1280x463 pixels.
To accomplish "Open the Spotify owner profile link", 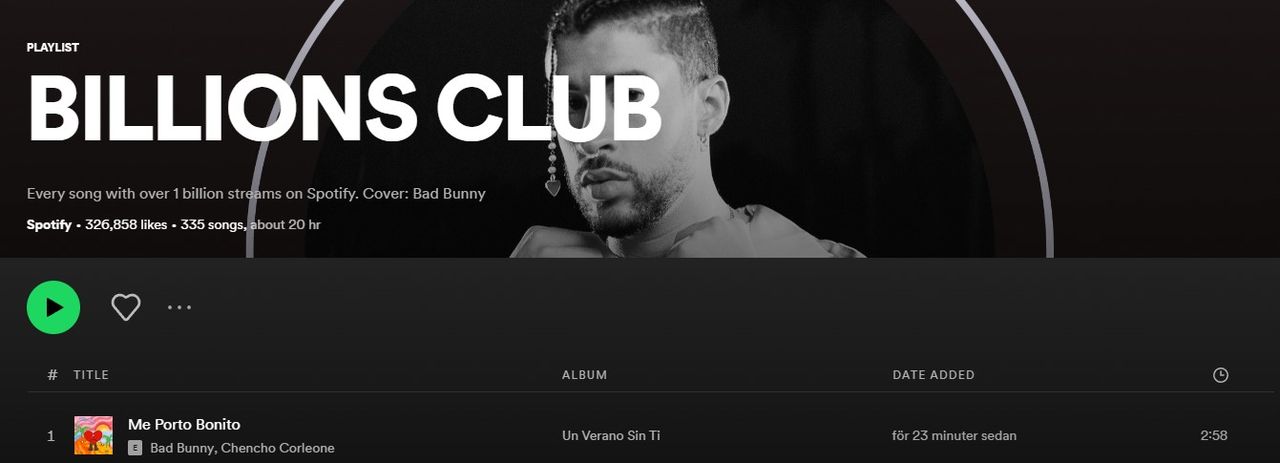I will pos(49,225).
